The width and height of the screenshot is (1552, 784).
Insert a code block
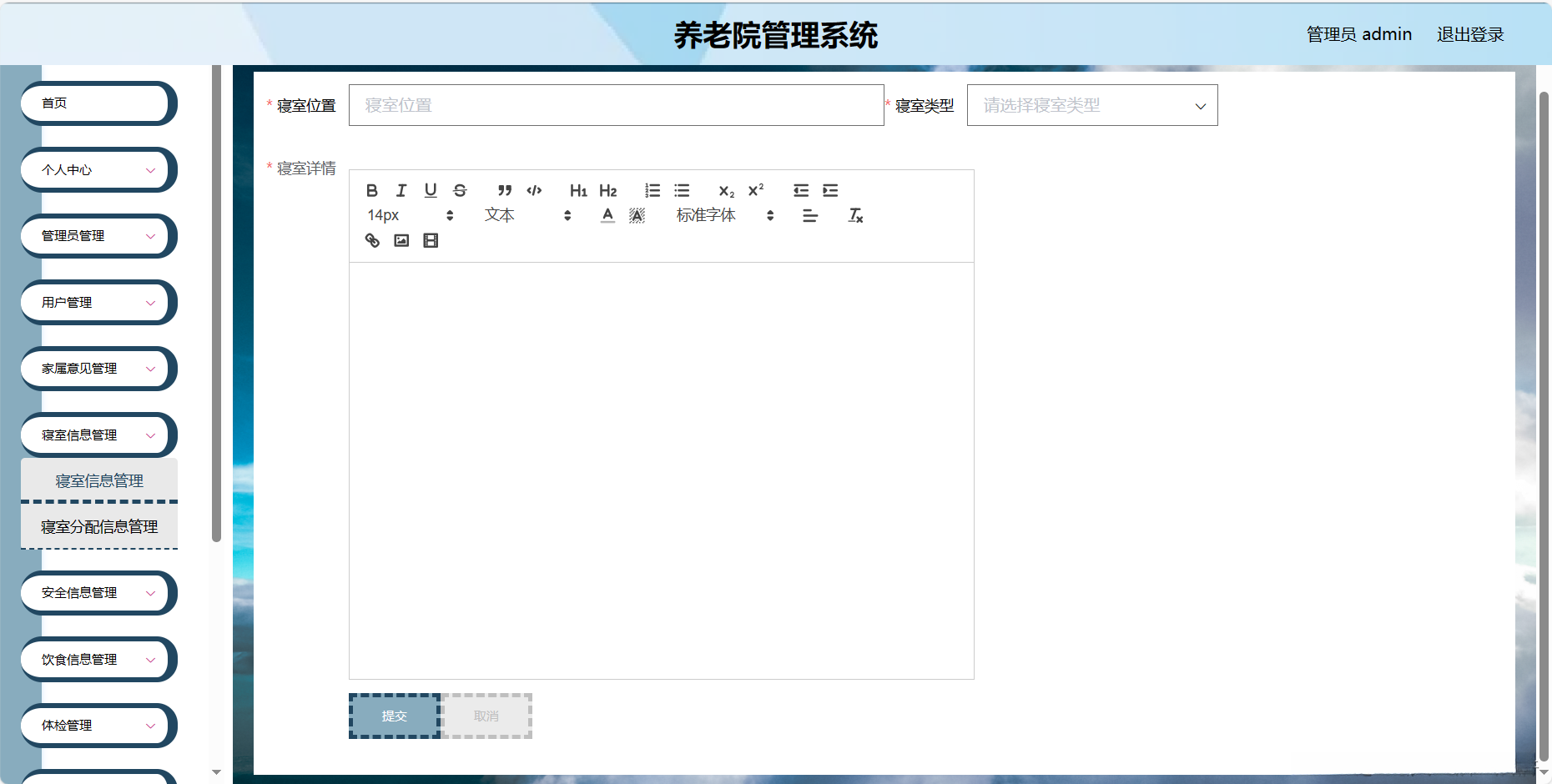[534, 190]
